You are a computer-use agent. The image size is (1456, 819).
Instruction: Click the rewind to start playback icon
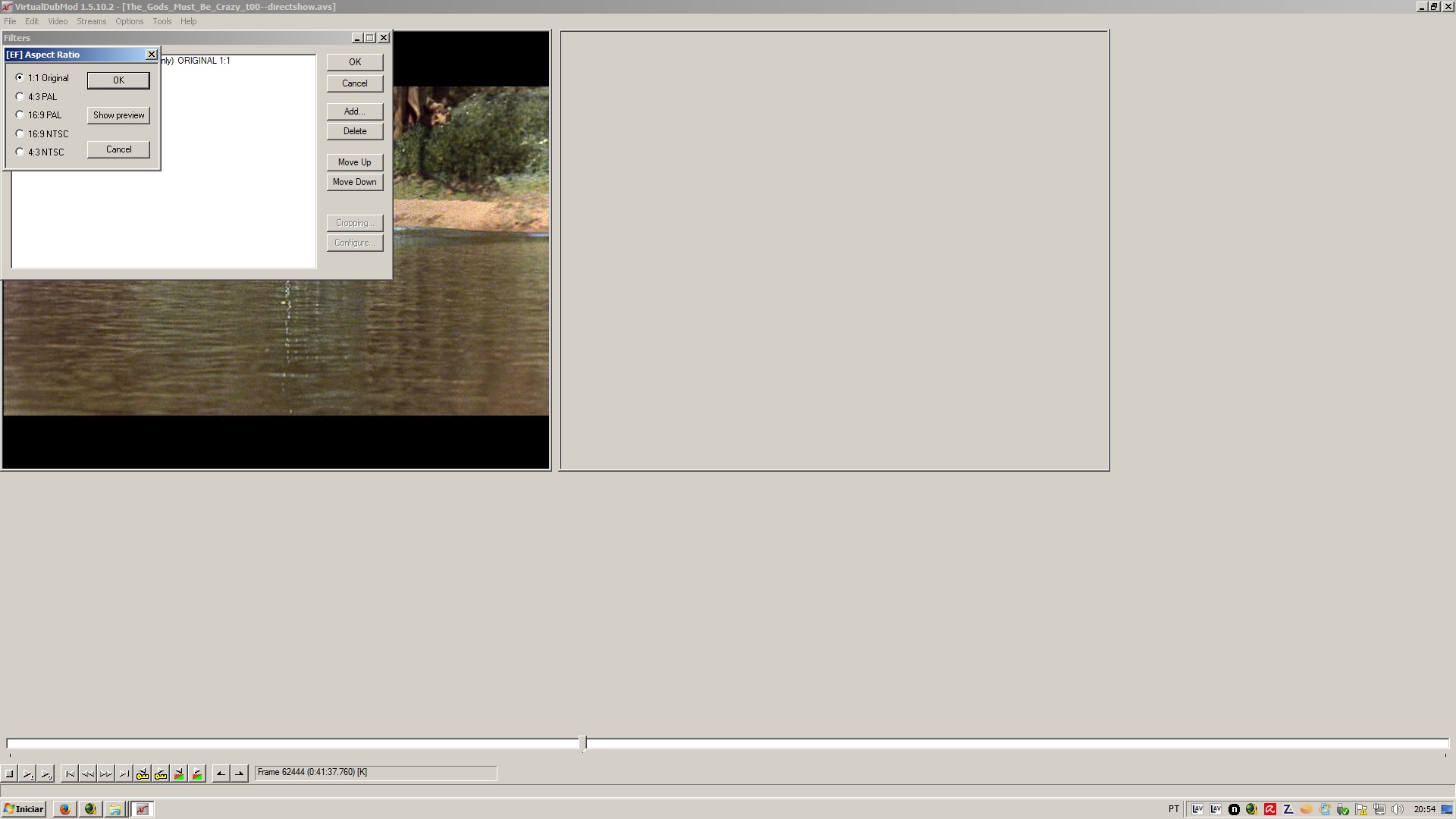(70, 773)
